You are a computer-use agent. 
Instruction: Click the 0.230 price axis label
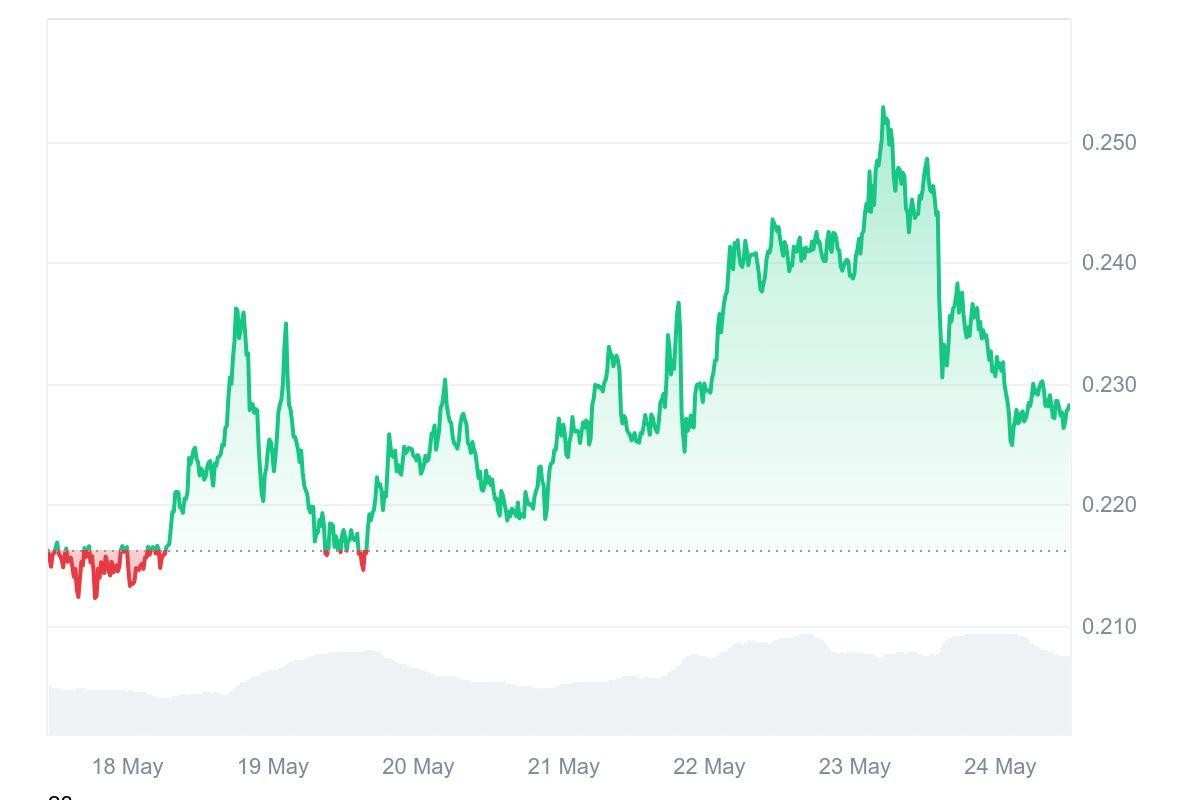(1109, 385)
